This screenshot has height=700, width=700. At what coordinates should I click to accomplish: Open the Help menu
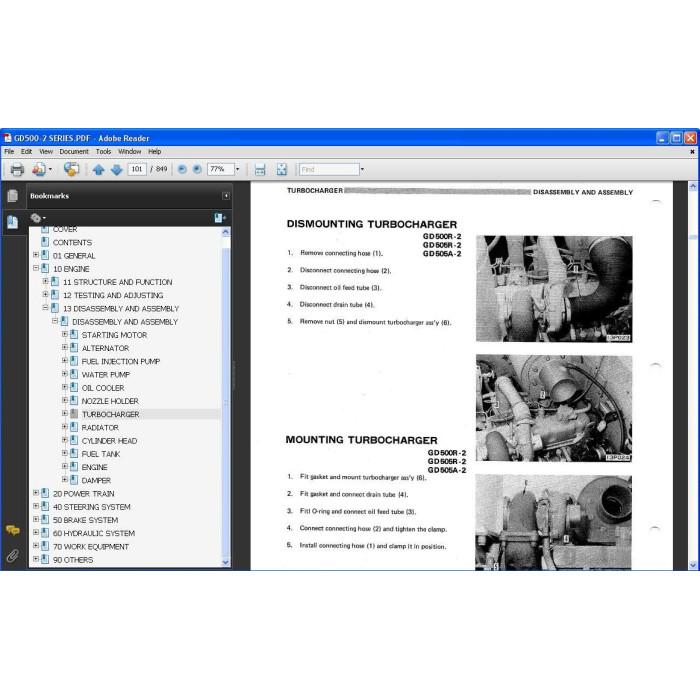(154, 152)
